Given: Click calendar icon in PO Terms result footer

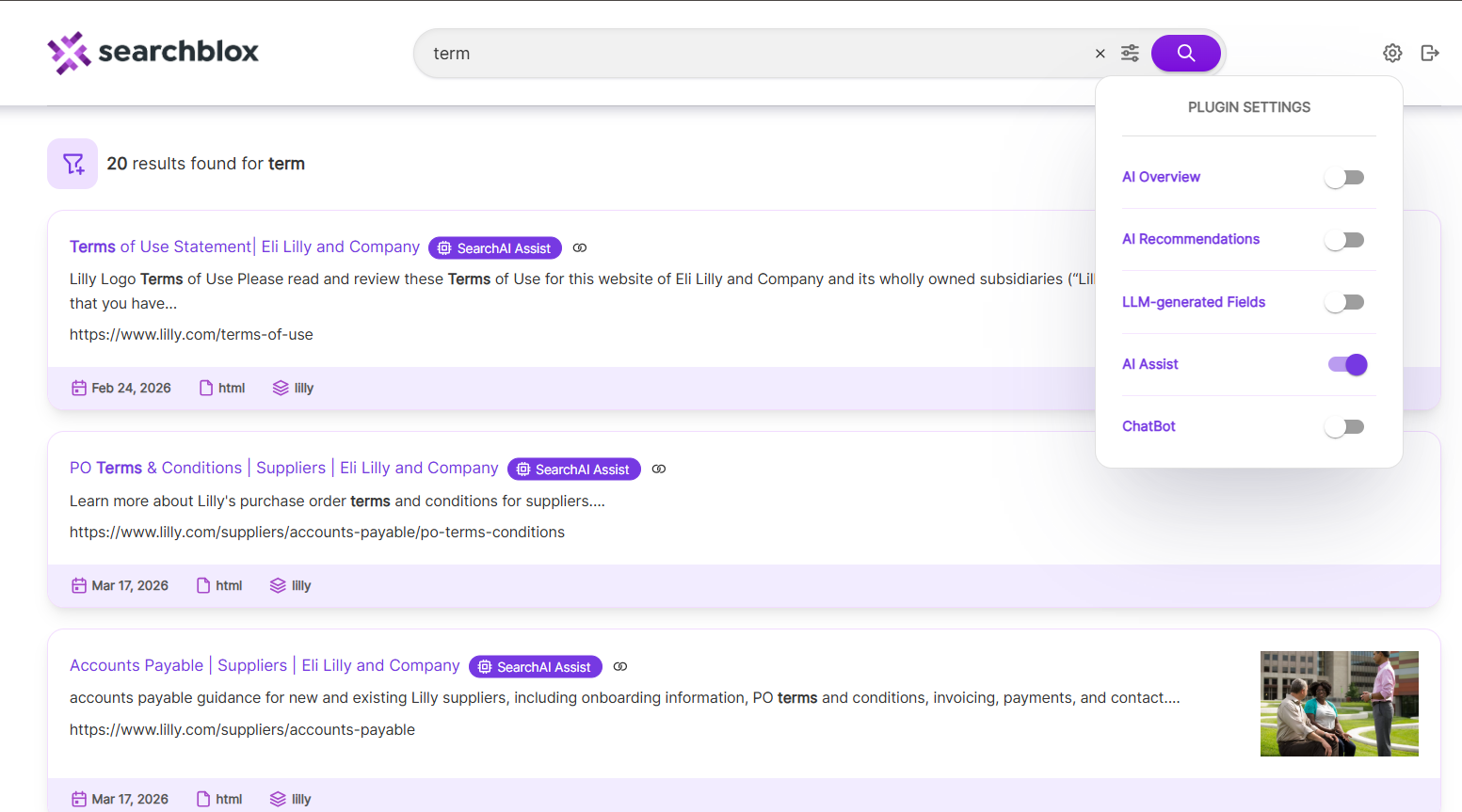Looking at the screenshot, I should [79, 585].
